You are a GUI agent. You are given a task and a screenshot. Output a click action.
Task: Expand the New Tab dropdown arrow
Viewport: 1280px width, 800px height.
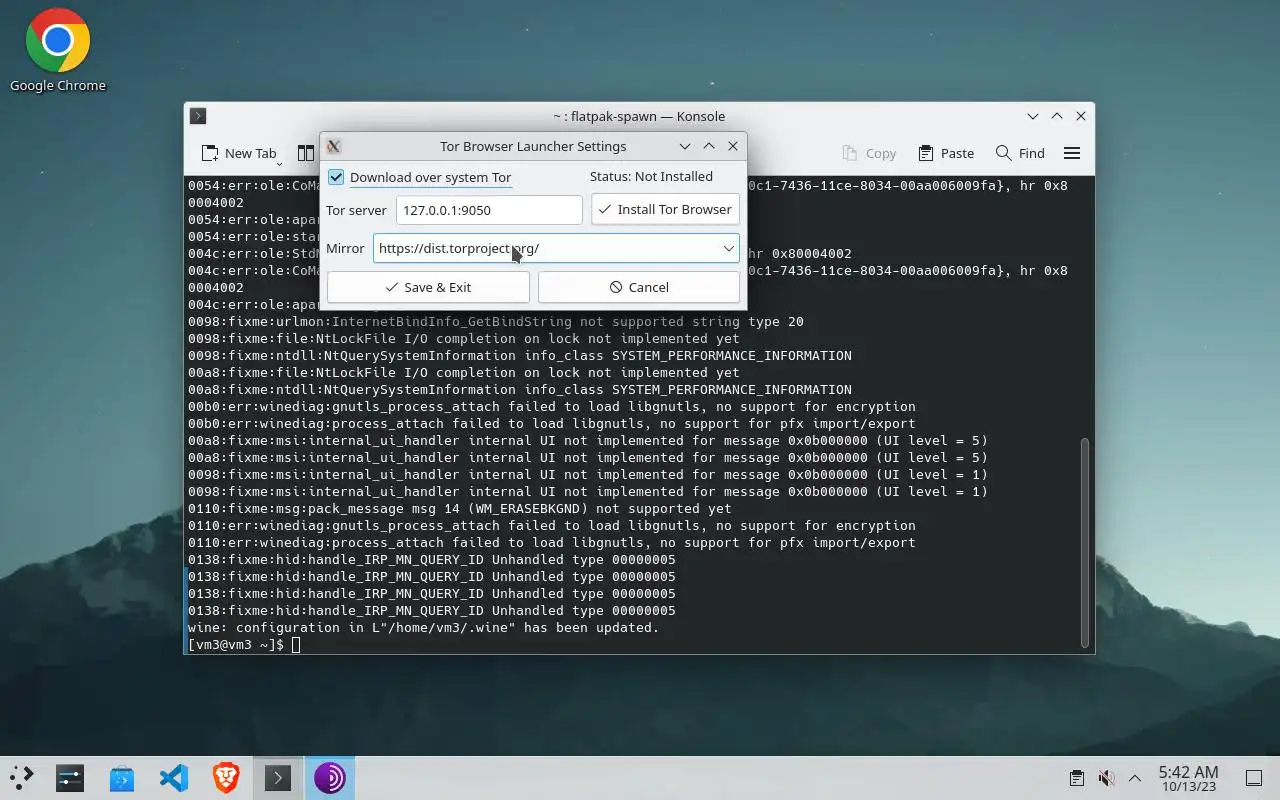[279, 161]
